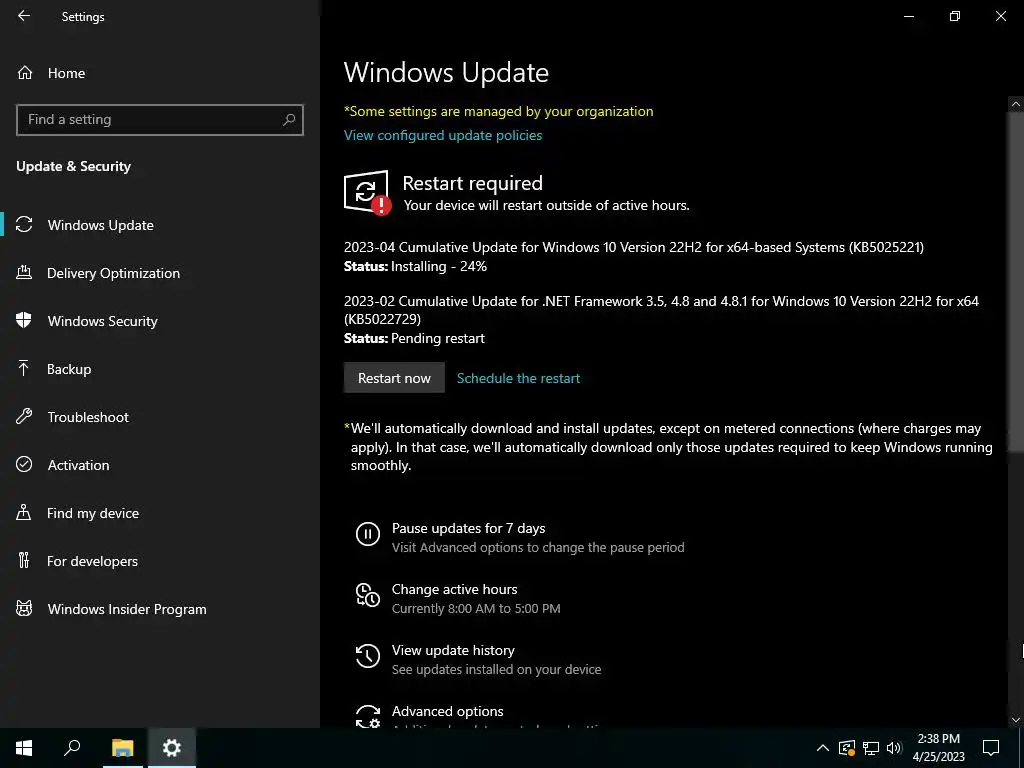The height and width of the screenshot is (768, 1024).
Task: Click the Advanced options gear-sync icon
Action: 368,716
